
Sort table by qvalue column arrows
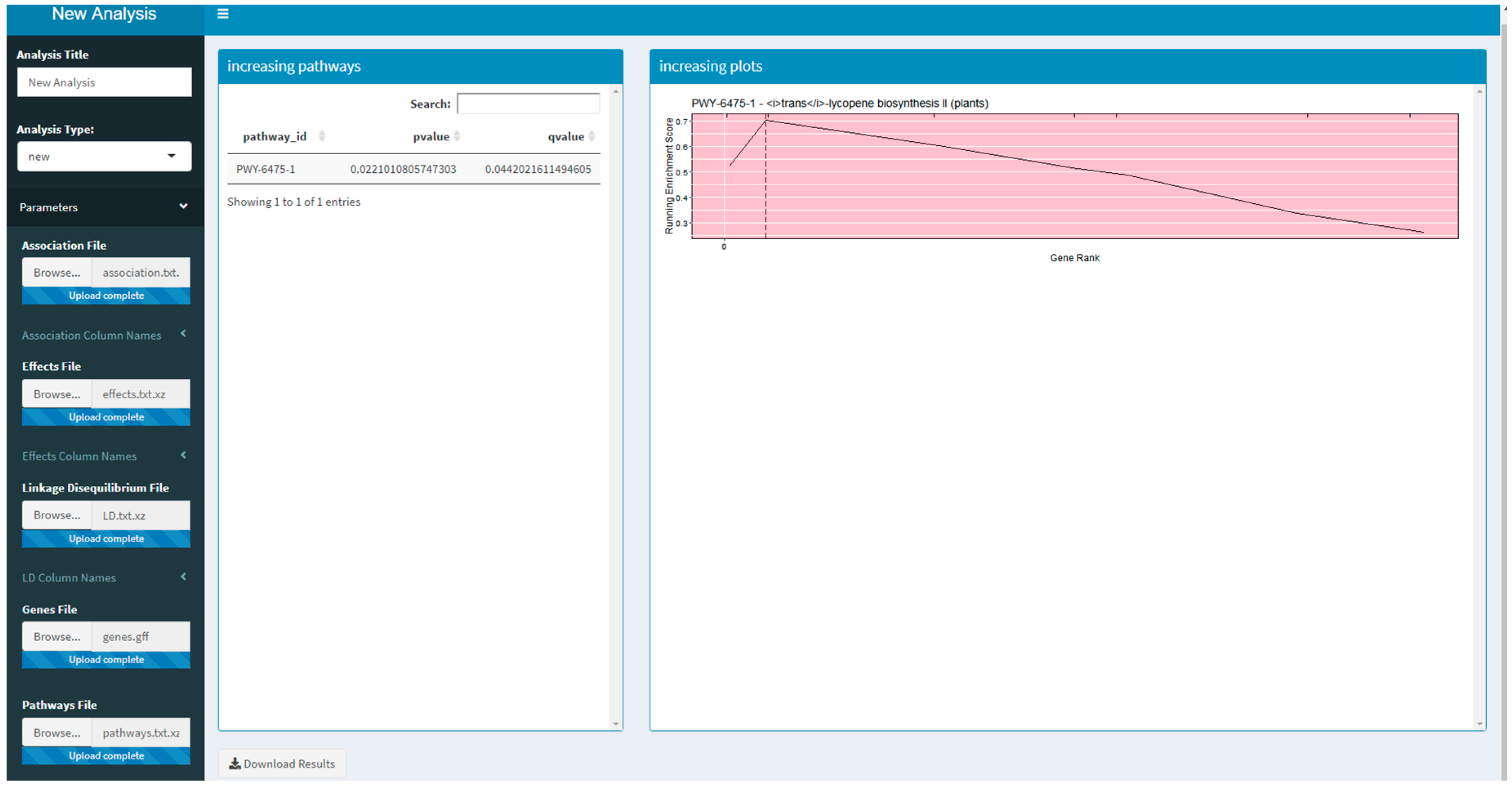(x=592, y=136)
